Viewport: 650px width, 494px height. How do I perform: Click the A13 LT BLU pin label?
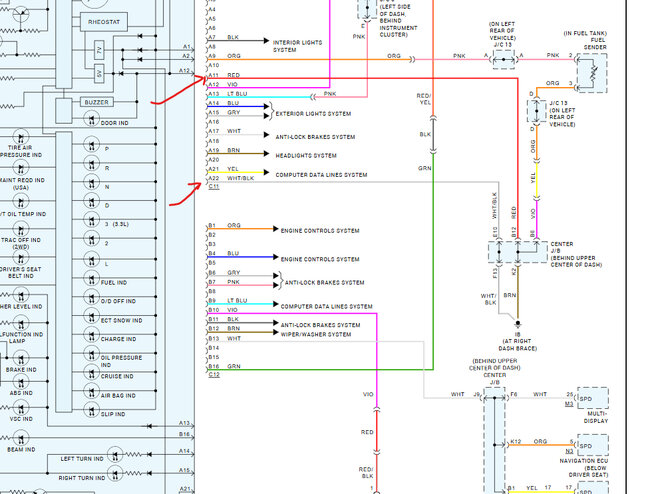[228, 94]
